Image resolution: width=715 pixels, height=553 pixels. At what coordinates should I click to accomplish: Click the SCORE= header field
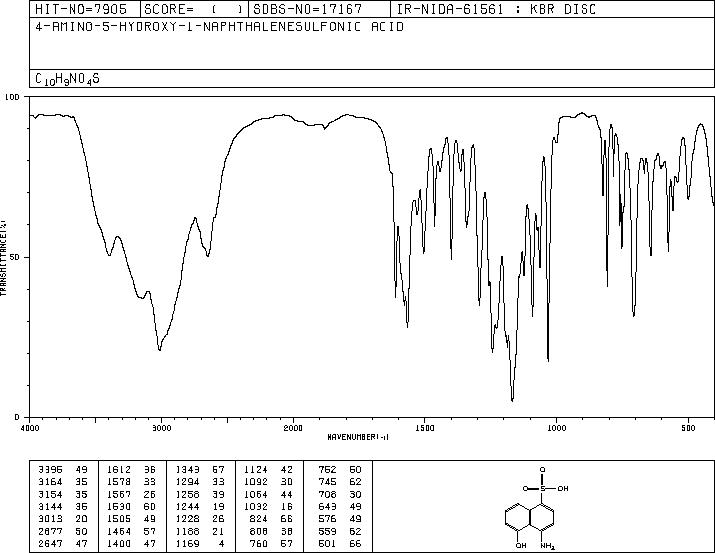193,9
